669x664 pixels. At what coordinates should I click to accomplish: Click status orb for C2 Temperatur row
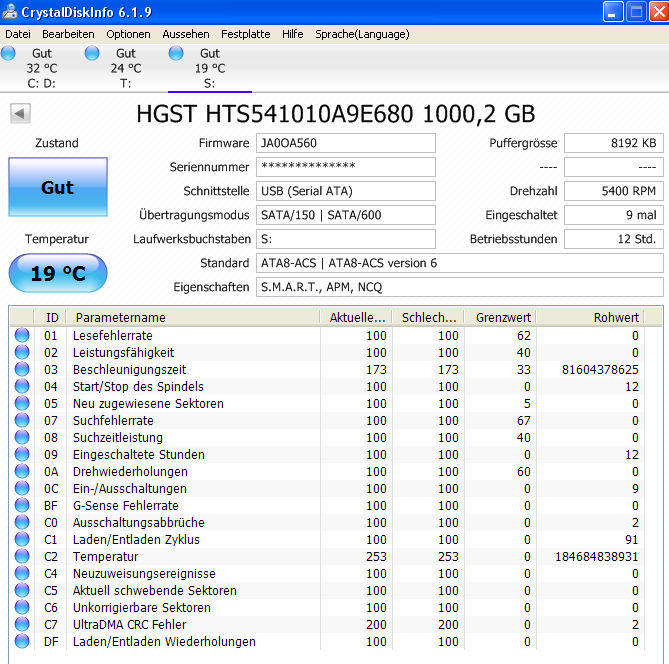(22, 556)
